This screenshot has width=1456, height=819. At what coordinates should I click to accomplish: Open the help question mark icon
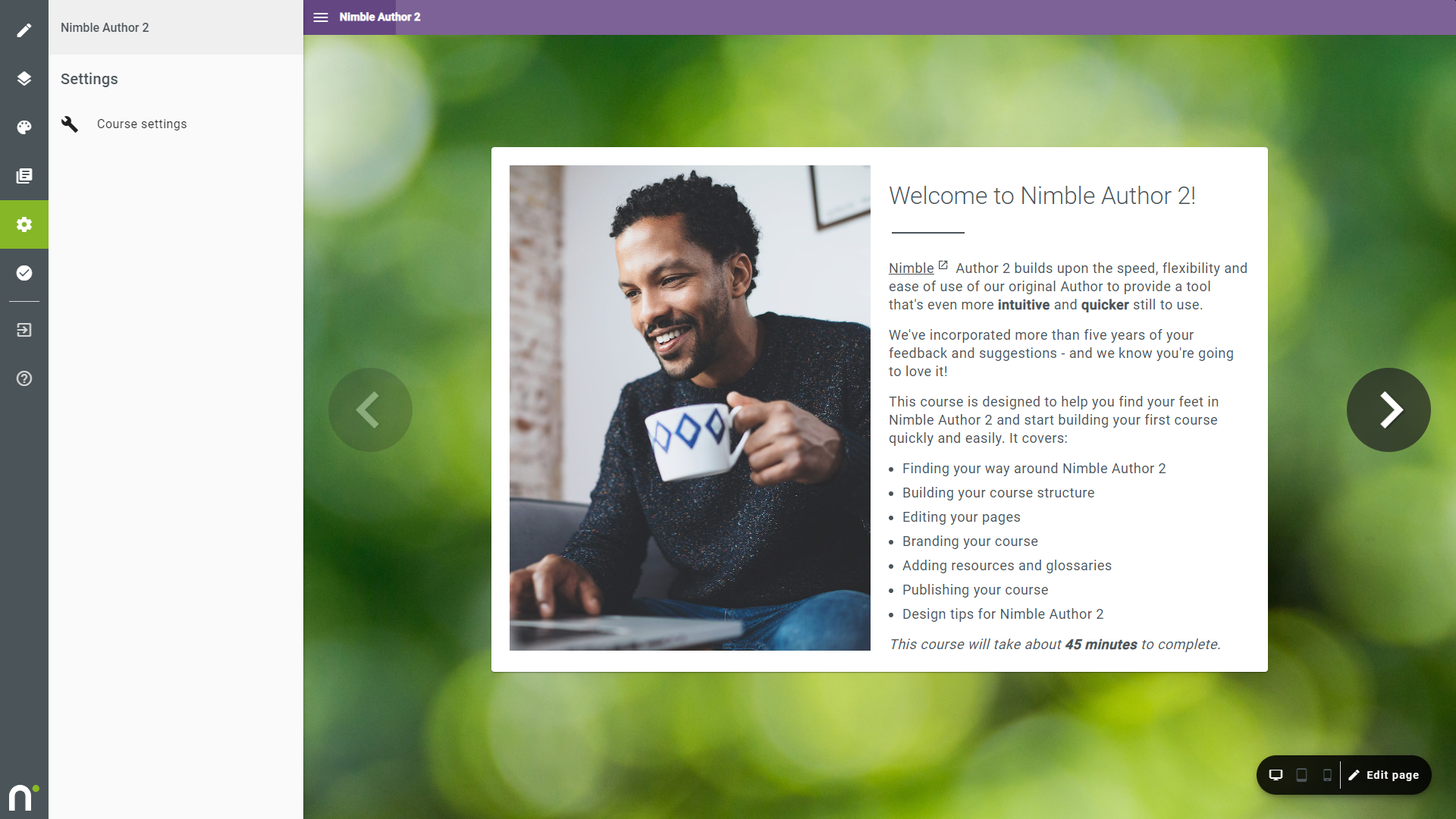(24, 378)
